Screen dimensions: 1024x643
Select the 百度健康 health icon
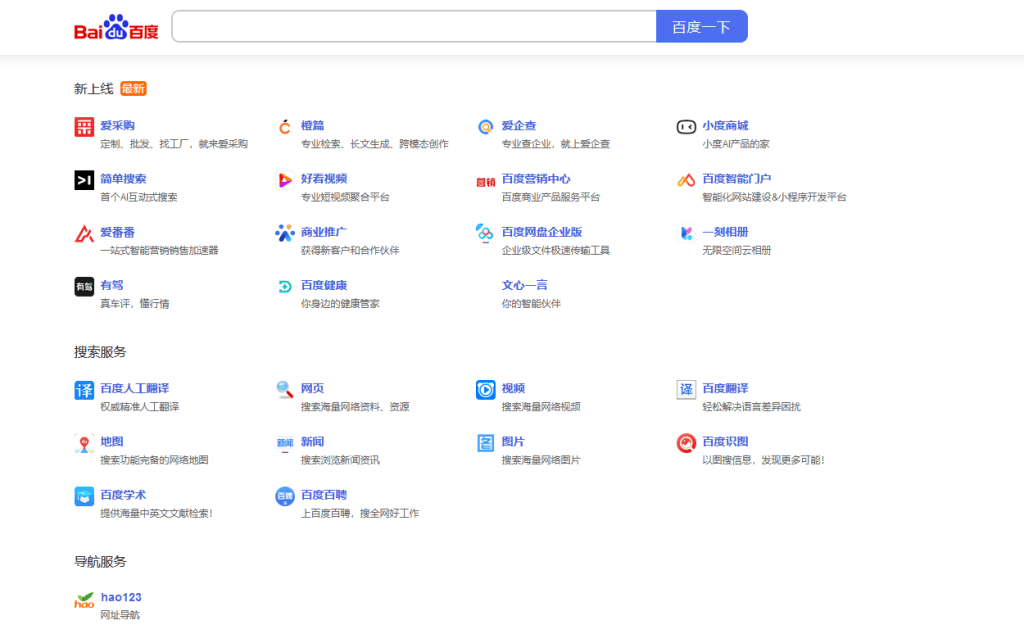pyautogui.click(x=283, y=288)
